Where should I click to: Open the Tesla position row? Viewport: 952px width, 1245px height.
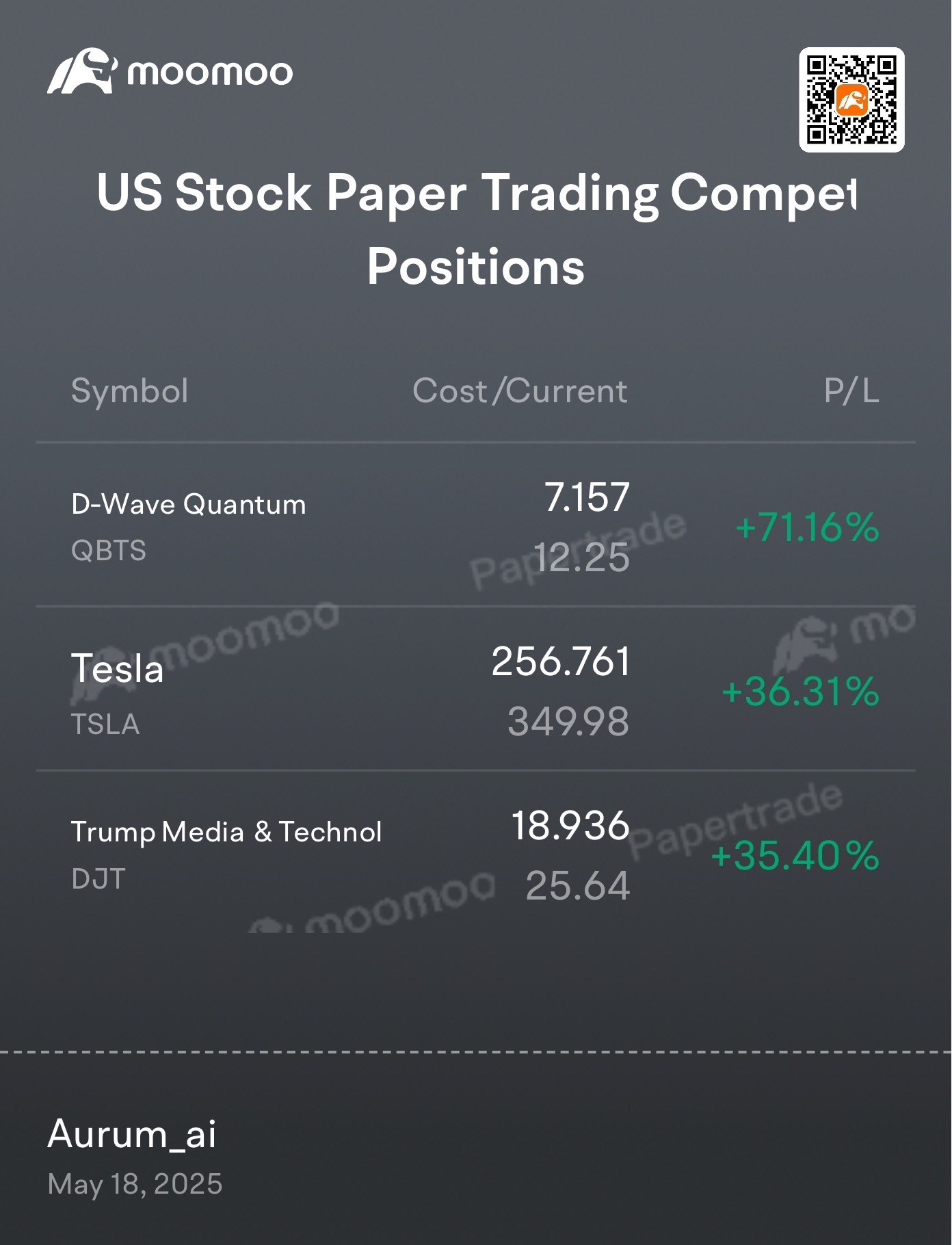(x=476, y=689)
